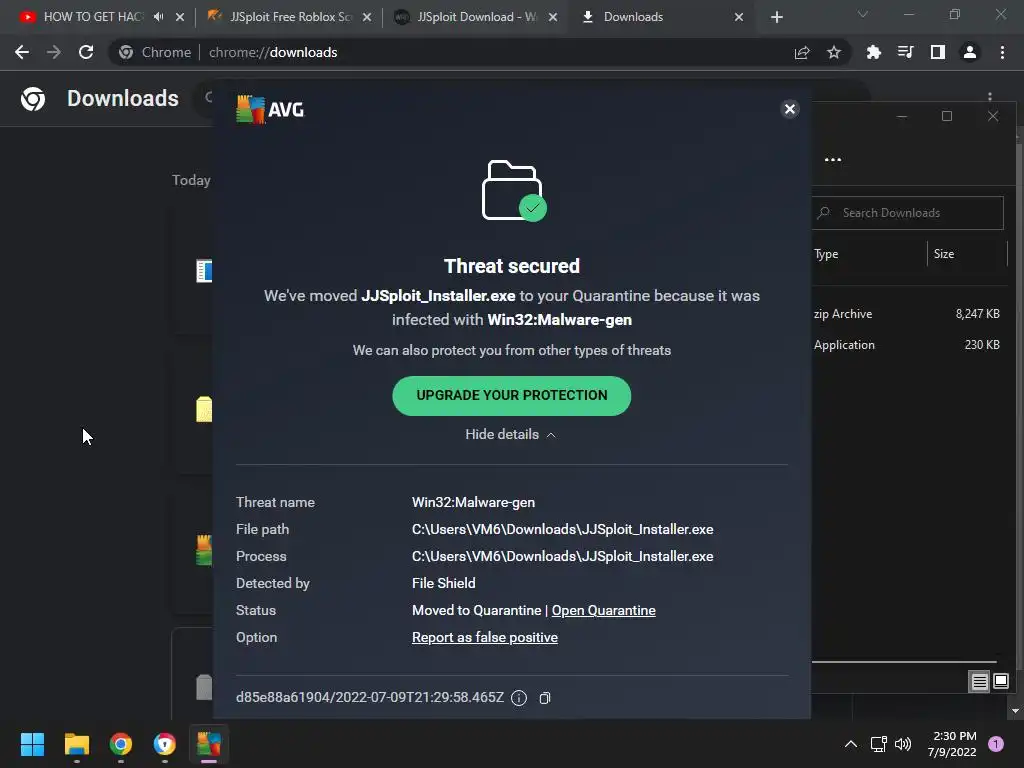
Task: Select File Shield detected-by value
Action: tap(443, 583)
